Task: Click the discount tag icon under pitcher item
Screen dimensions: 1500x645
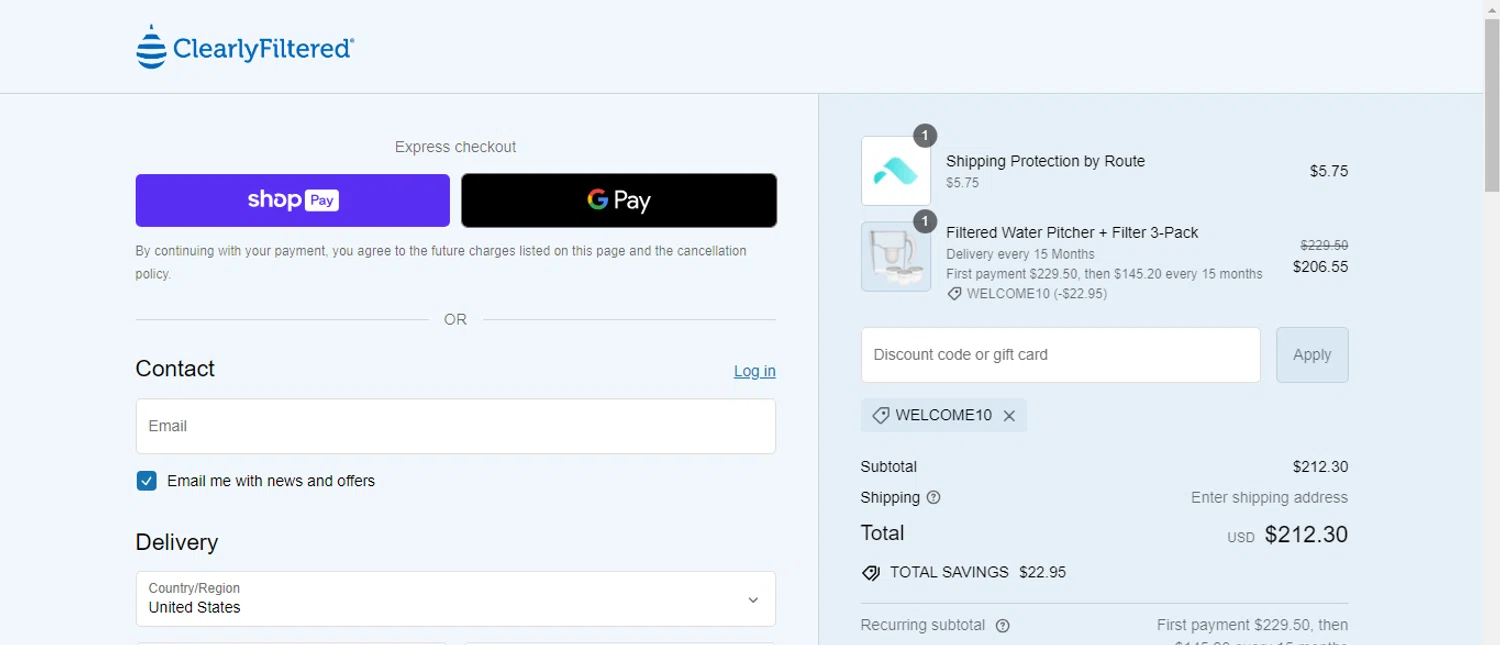Action: 955,294
